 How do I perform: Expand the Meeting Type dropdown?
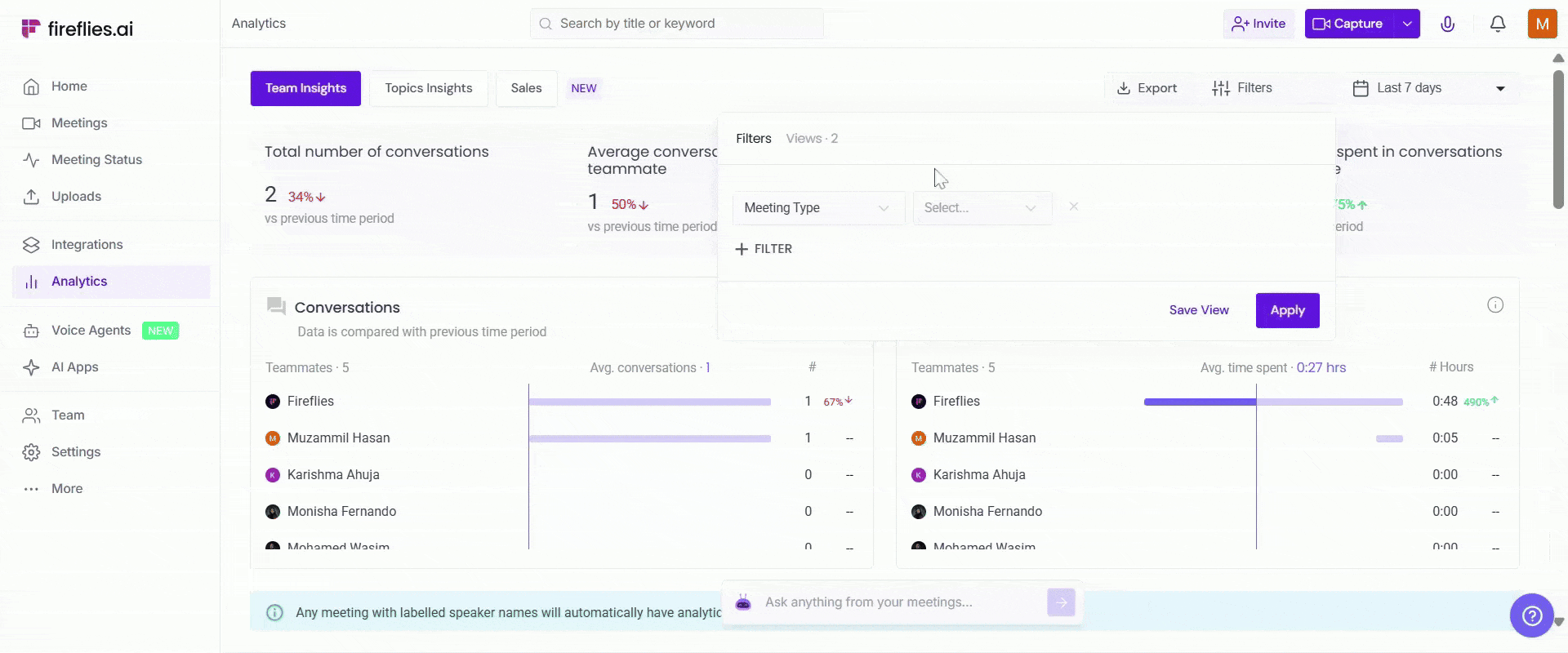point(817,208)
